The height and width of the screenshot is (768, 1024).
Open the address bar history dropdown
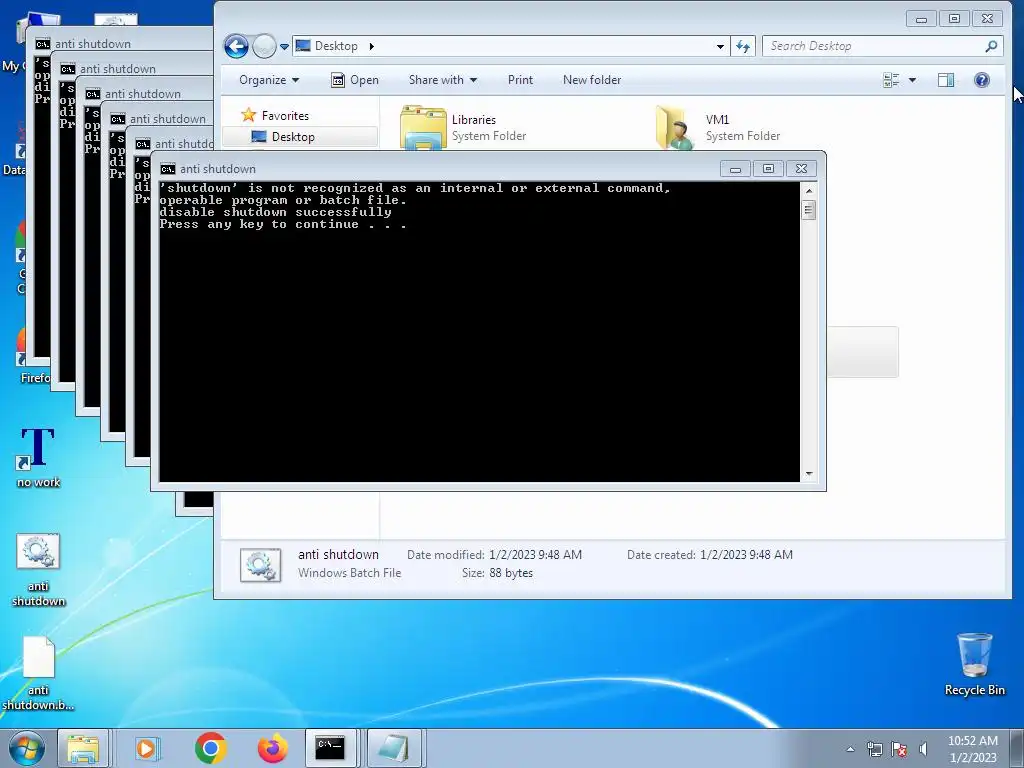tap(720, 46)
